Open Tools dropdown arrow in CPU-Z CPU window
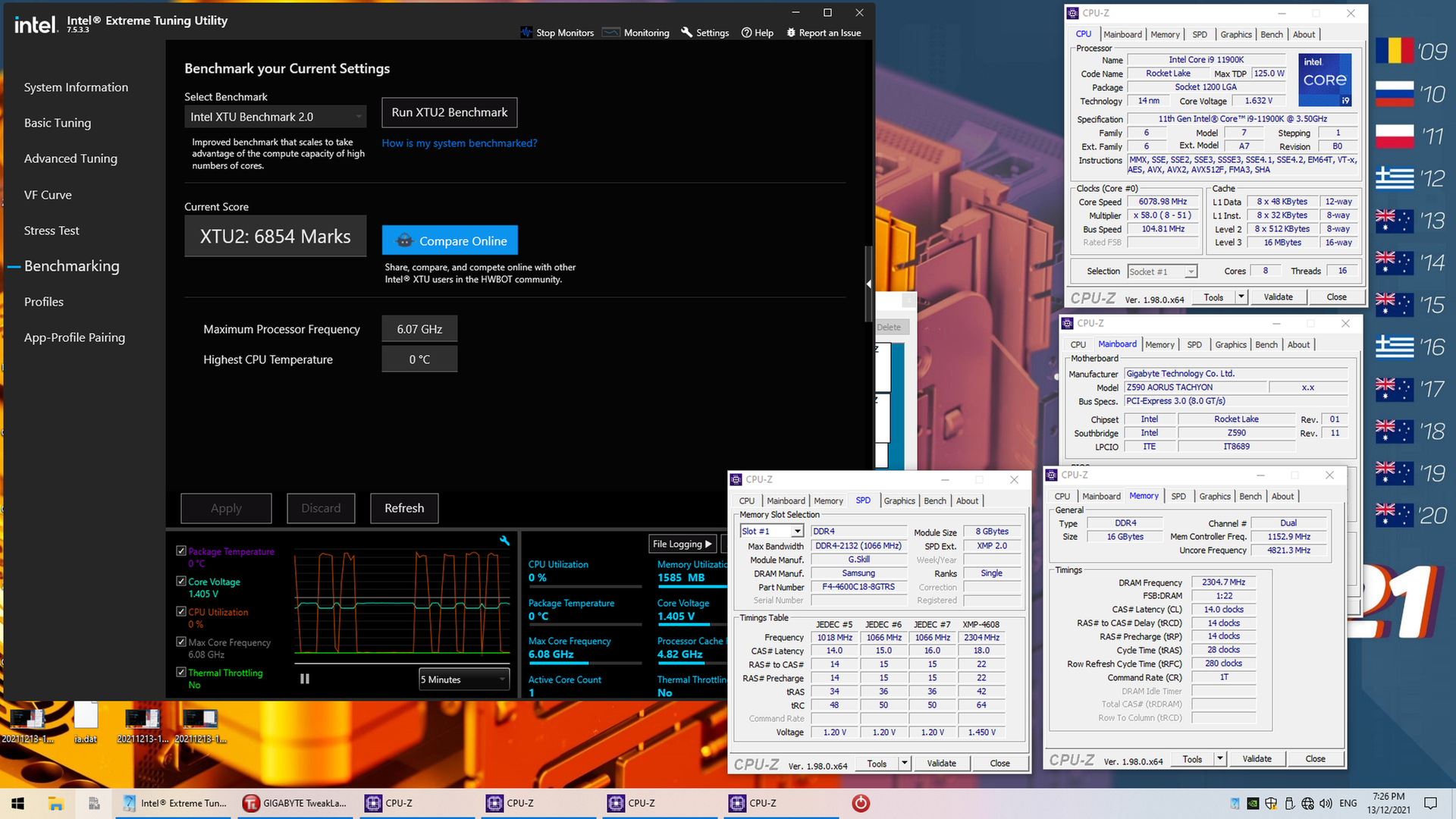1456x819 pixels. pos(1241,297)
